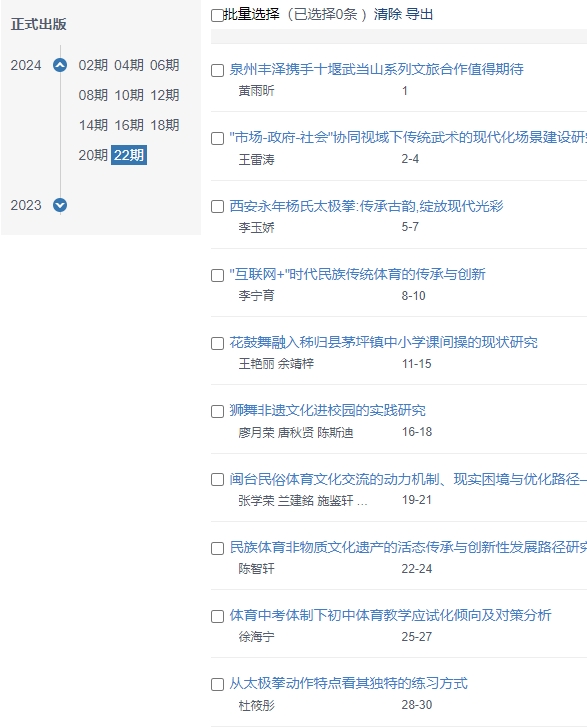The height and width of the screenshot is (727, 587).
Task: Tick checkbox for 西安永年杨氏太极拳 article
Action: pos(217,207)
